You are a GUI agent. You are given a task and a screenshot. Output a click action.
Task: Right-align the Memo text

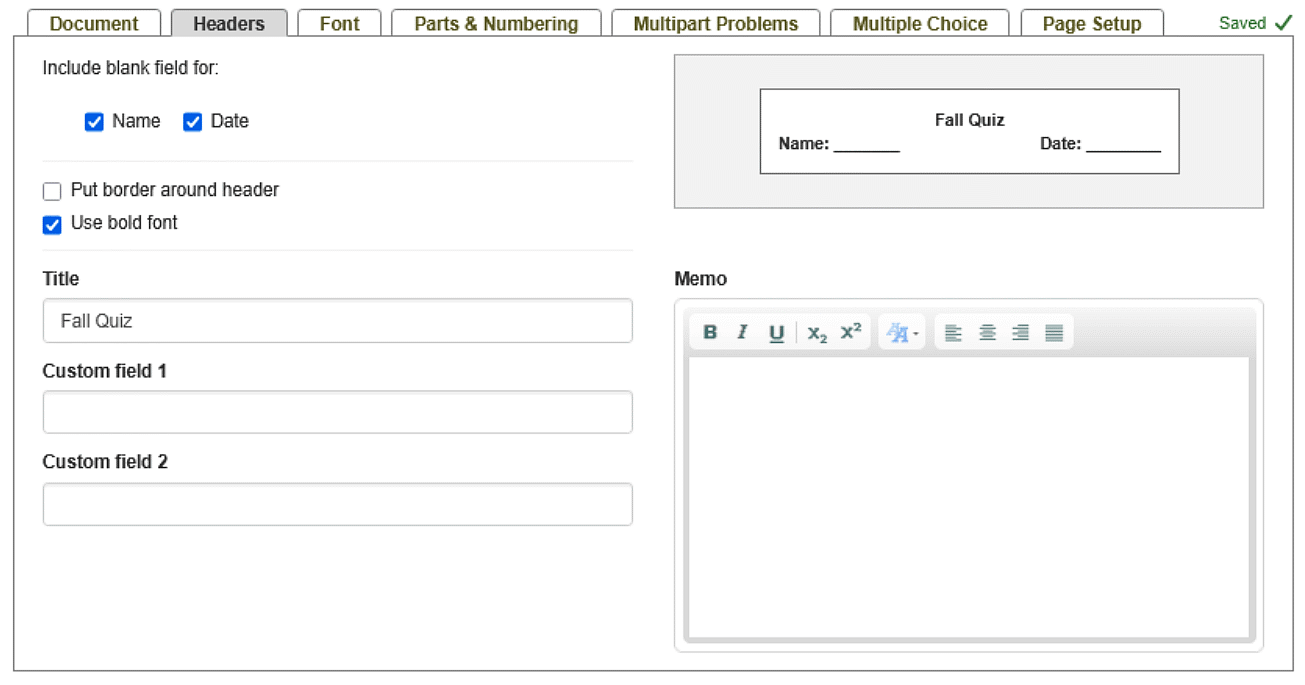tap(1020, 333)
